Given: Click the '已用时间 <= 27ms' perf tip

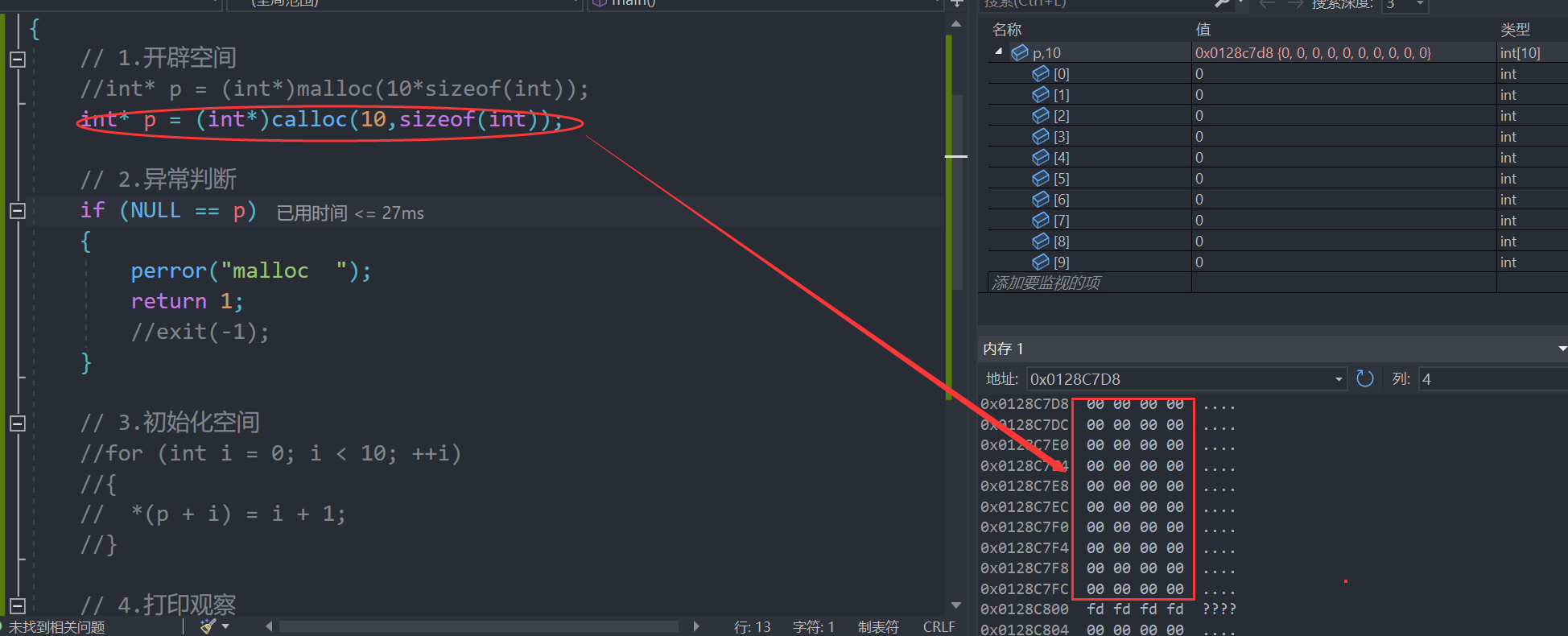Looking at the screenshot, I should point(350,213).
